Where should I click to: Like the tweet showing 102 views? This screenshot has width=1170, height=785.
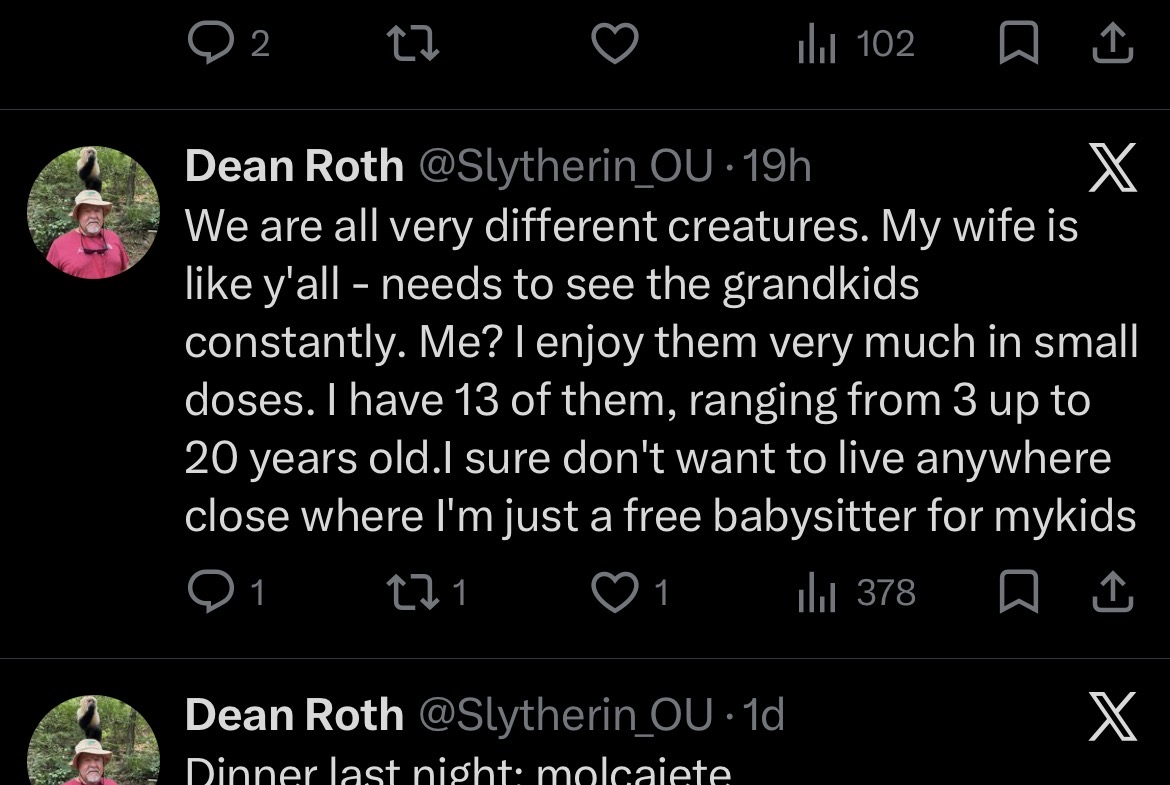click(x=614, y=44)
